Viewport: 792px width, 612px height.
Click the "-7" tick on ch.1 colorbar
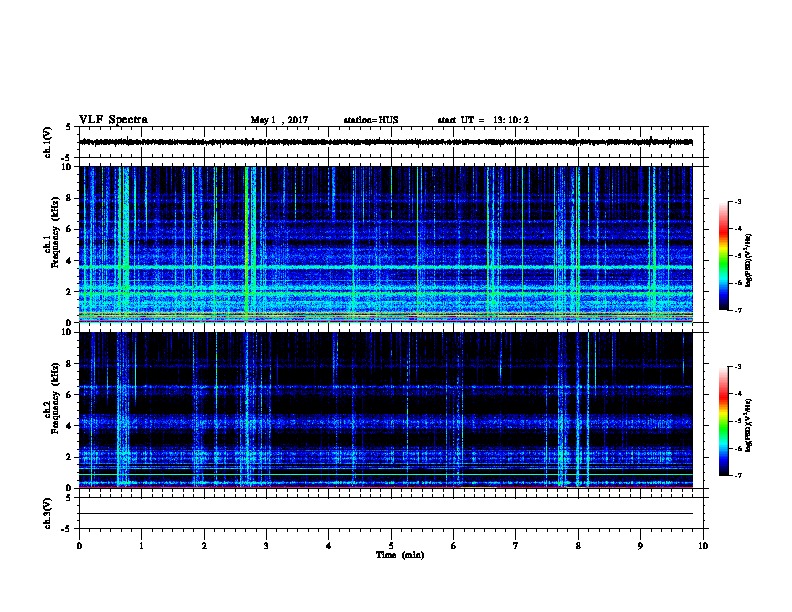[737, 310]
